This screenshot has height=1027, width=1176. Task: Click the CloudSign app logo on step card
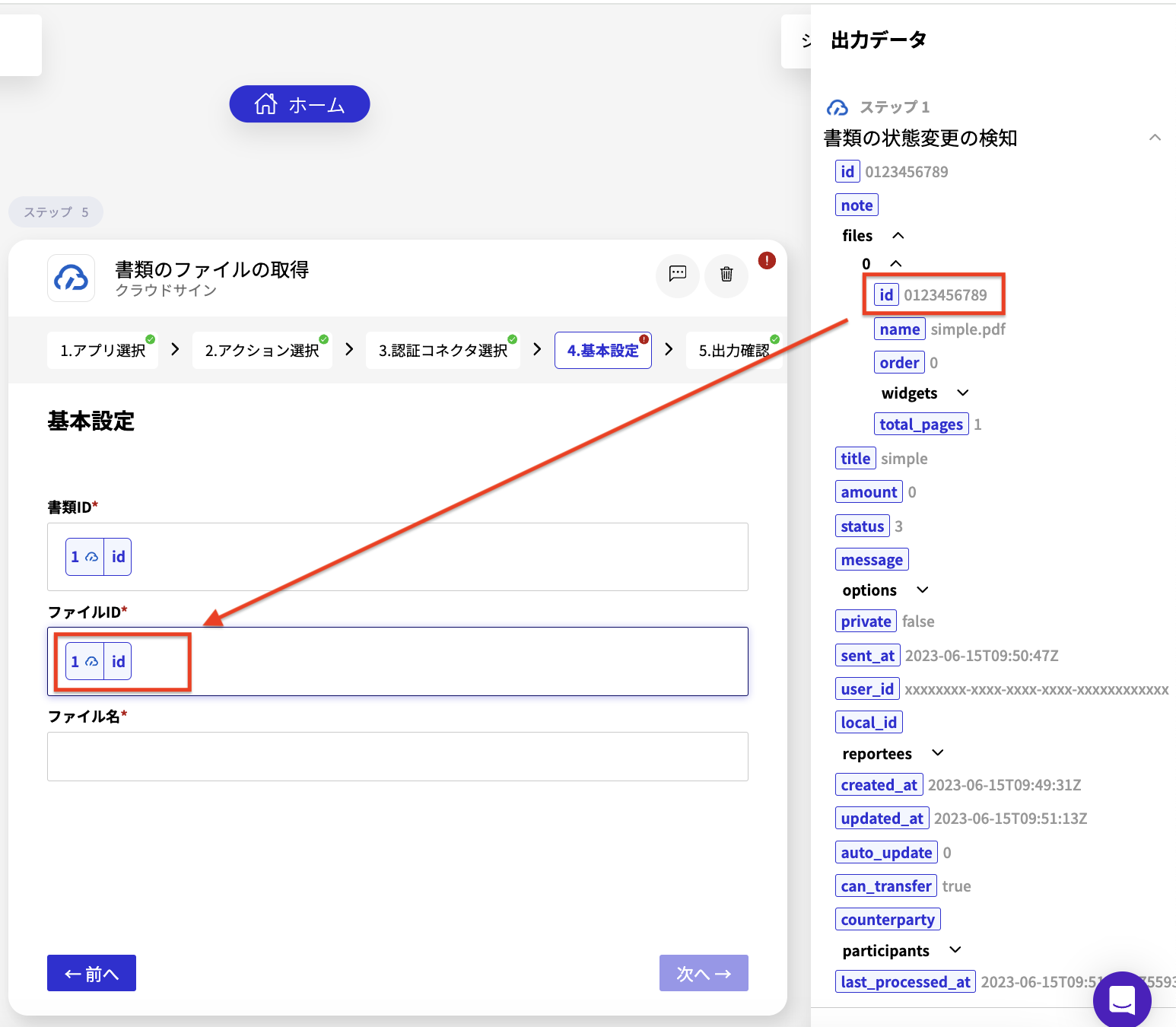tap(72, 278)
